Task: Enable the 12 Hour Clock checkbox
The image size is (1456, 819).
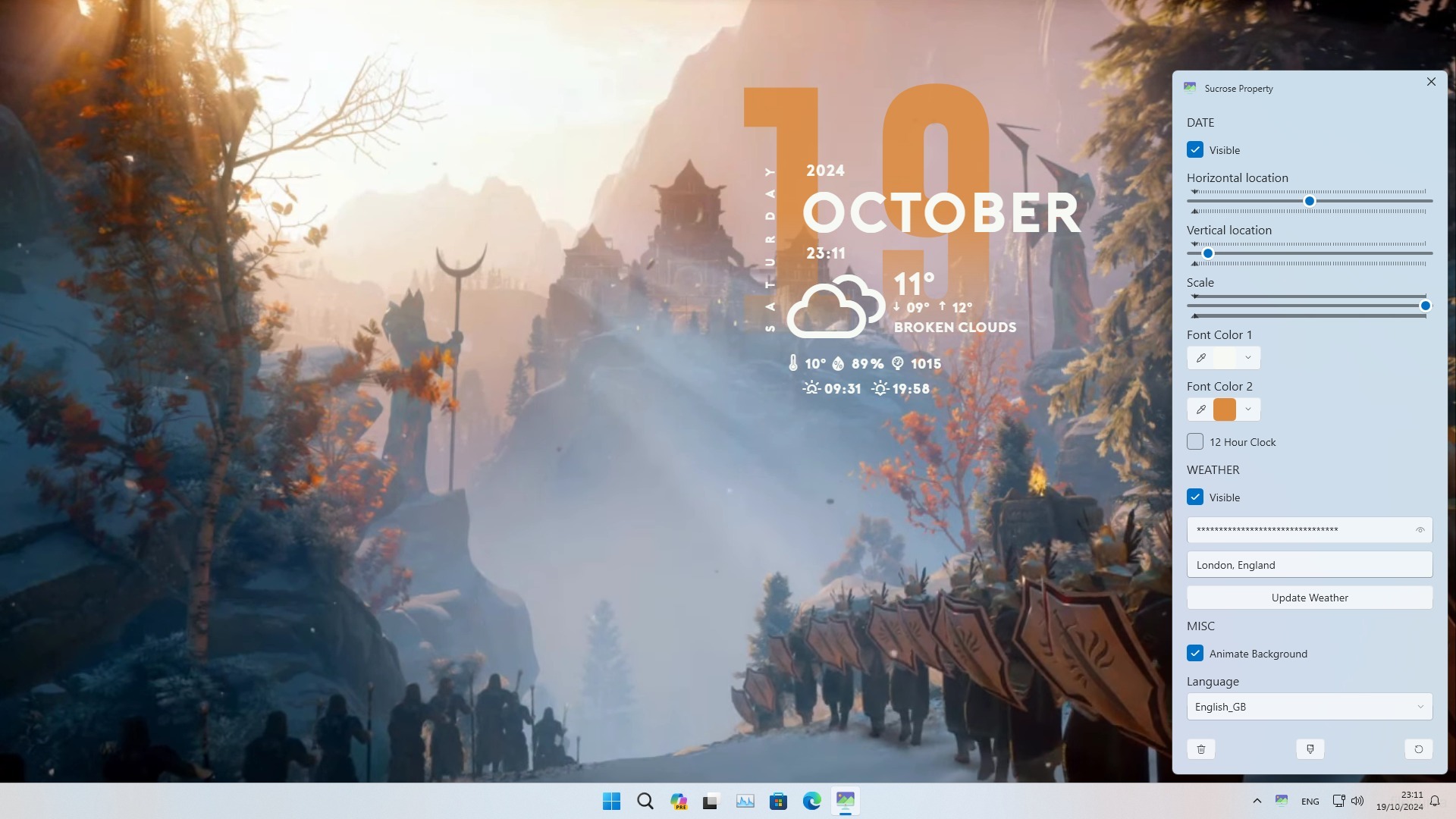Action: pyautogui.click(x=1195, y=442)
